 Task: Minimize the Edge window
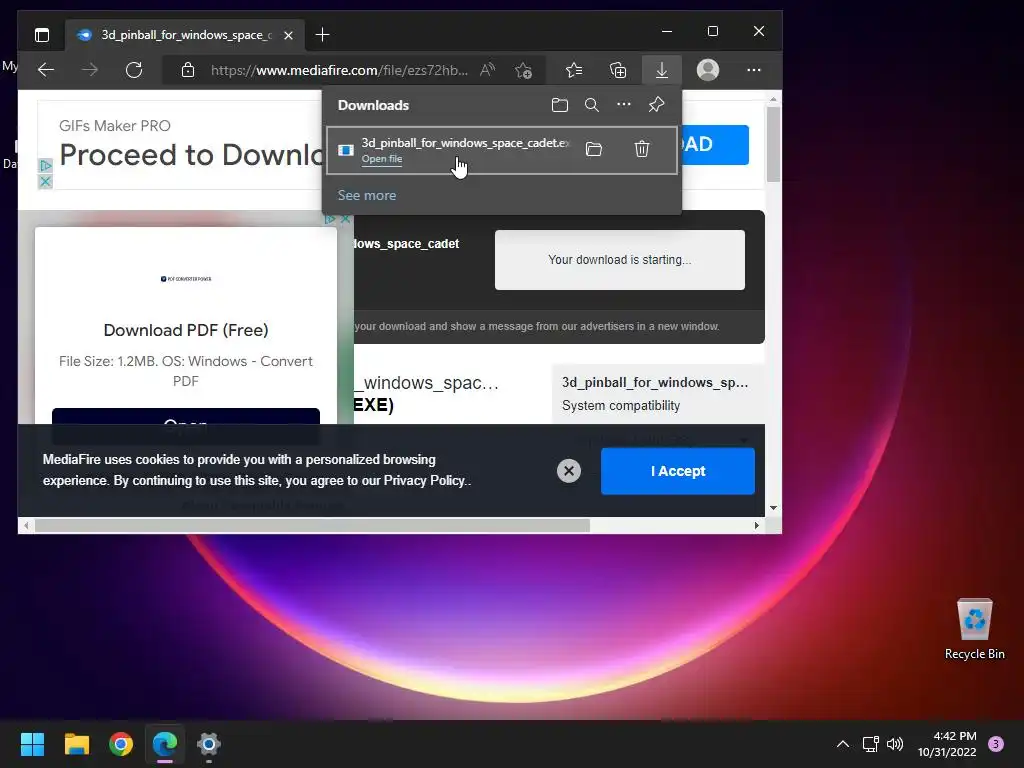[667, 31]
